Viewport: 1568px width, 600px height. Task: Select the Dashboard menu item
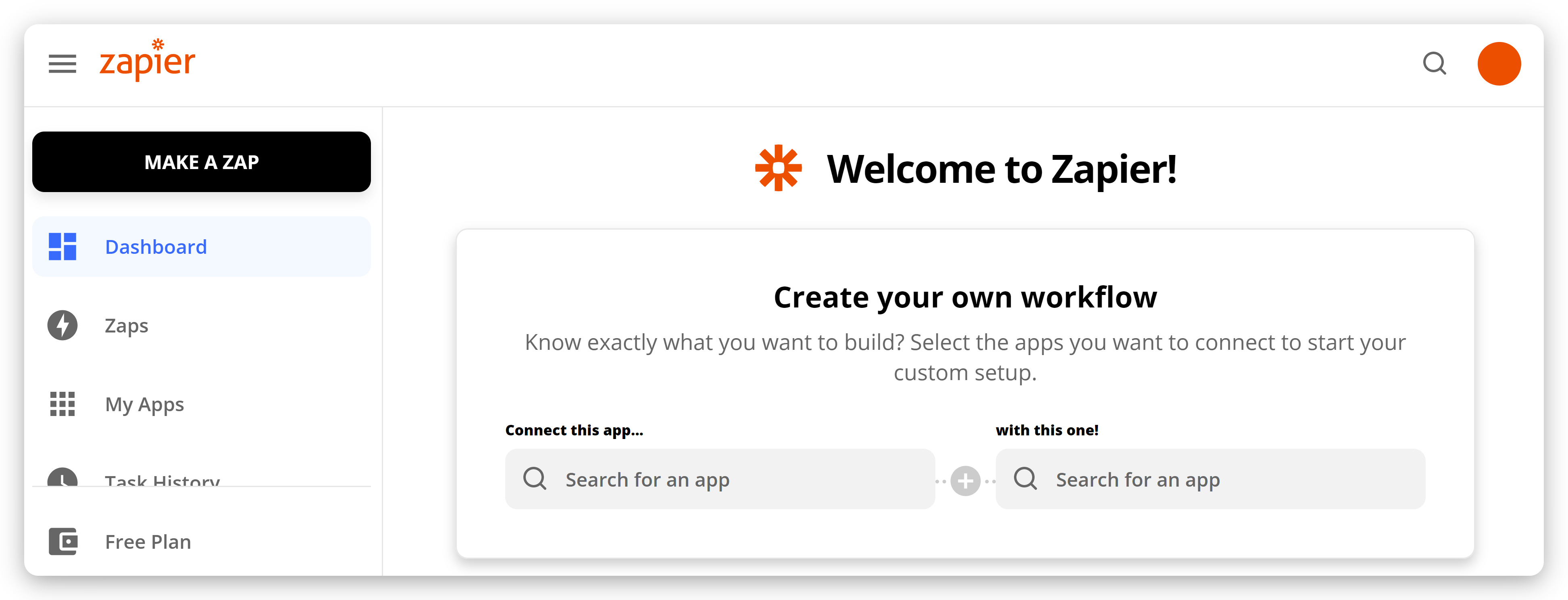click(201, 246)
